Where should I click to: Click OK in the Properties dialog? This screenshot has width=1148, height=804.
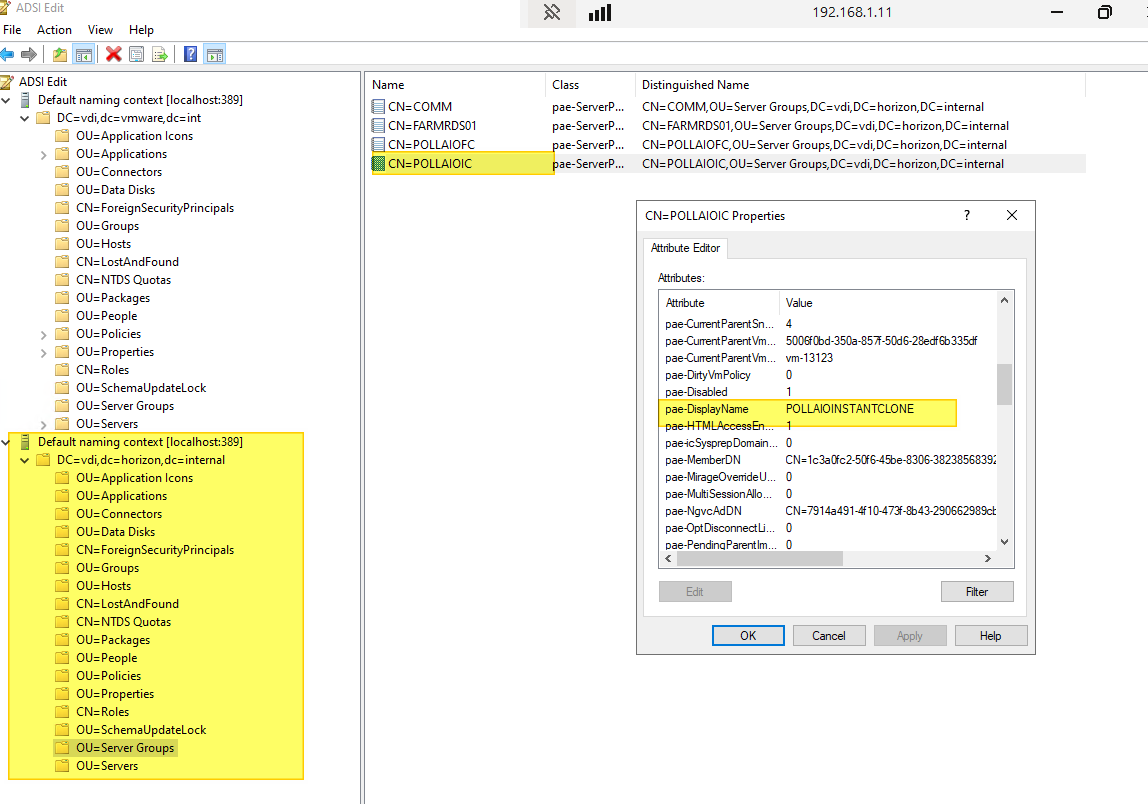(748, 636)
